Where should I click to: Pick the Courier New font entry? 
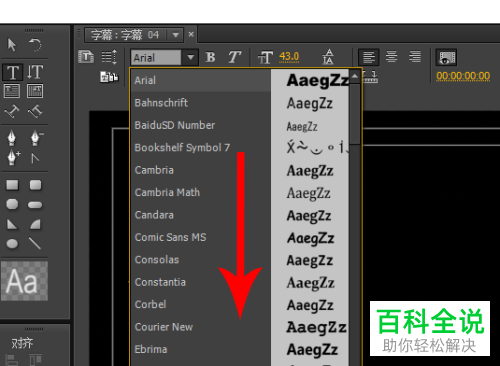coord(201,327)
